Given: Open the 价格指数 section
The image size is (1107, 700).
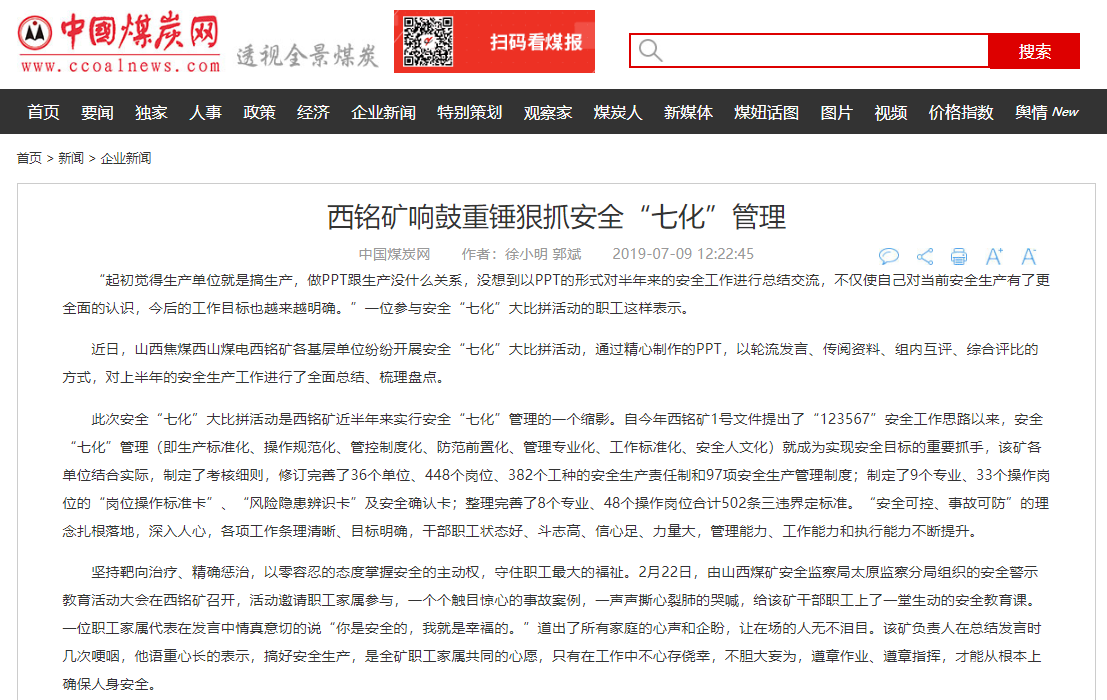Looking at the screenshot, I should pyautogui.click(x=961, y=112).
